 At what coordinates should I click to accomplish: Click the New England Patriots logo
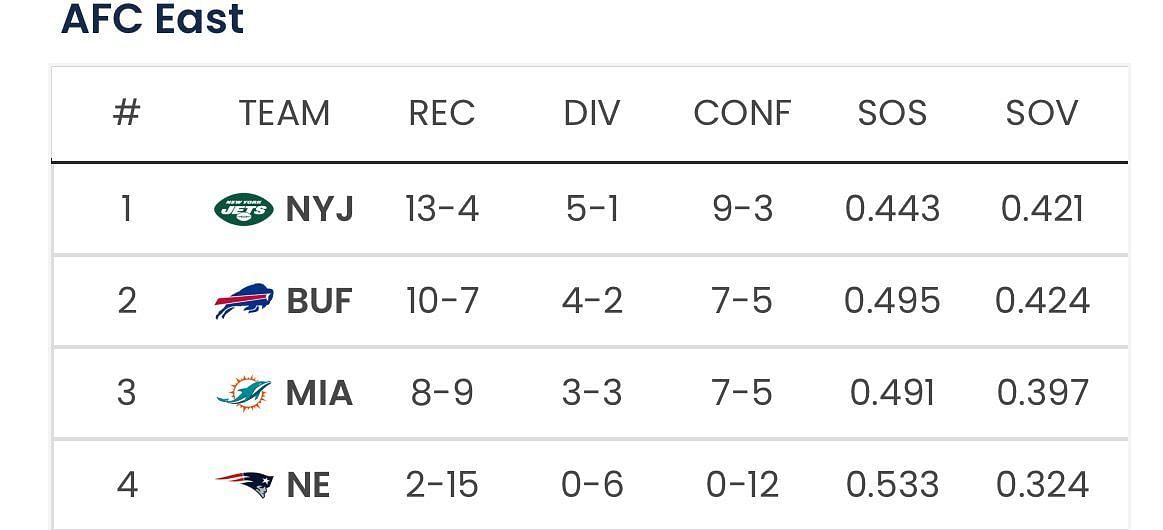click(x=243, y=485)
